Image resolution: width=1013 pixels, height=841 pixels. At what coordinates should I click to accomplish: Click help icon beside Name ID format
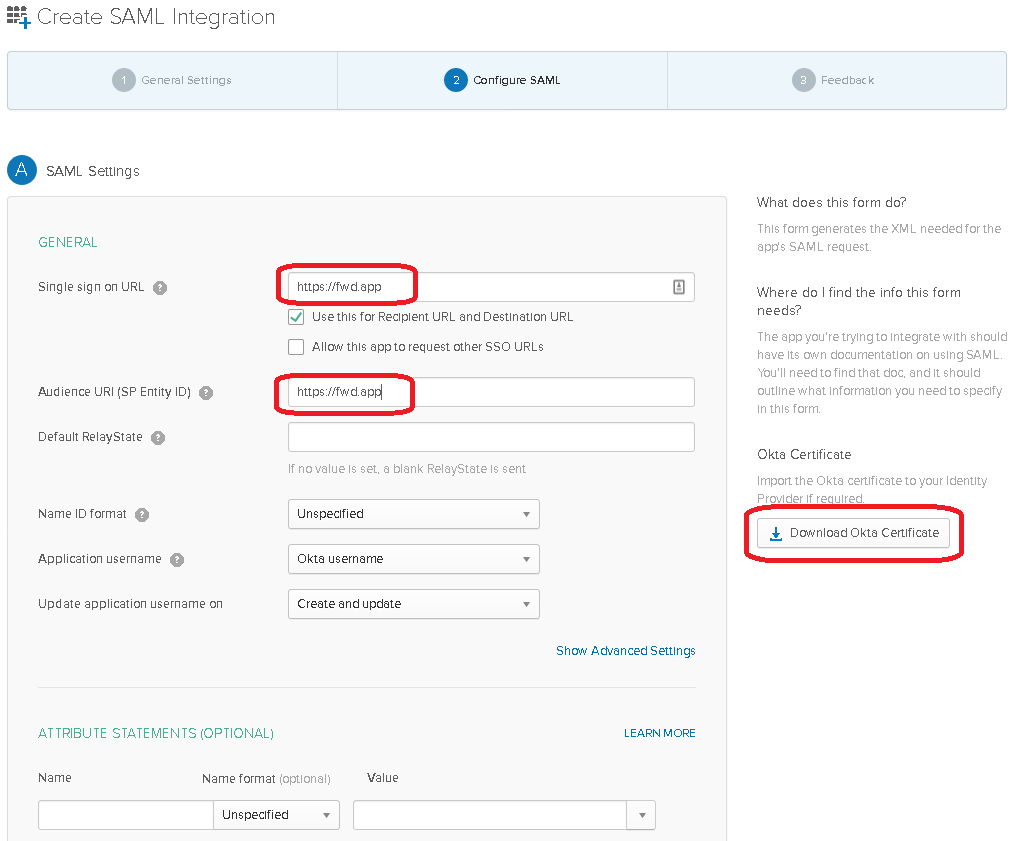tap(142, 515)
